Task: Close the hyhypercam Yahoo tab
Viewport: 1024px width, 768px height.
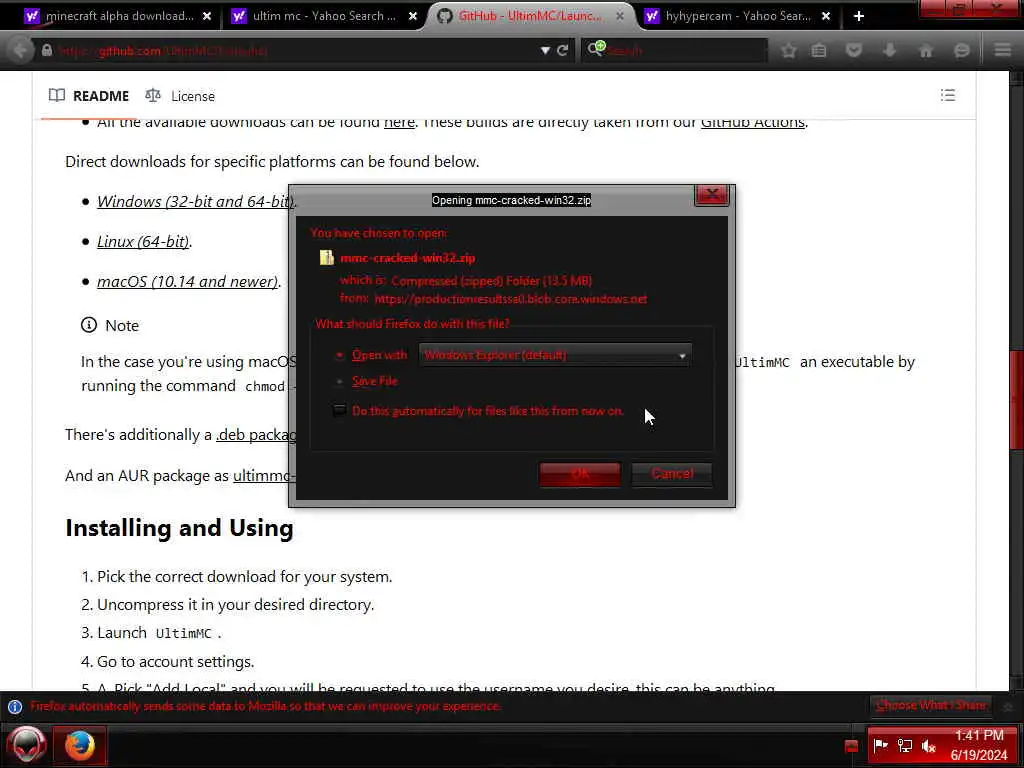Action: pos(826,16)
